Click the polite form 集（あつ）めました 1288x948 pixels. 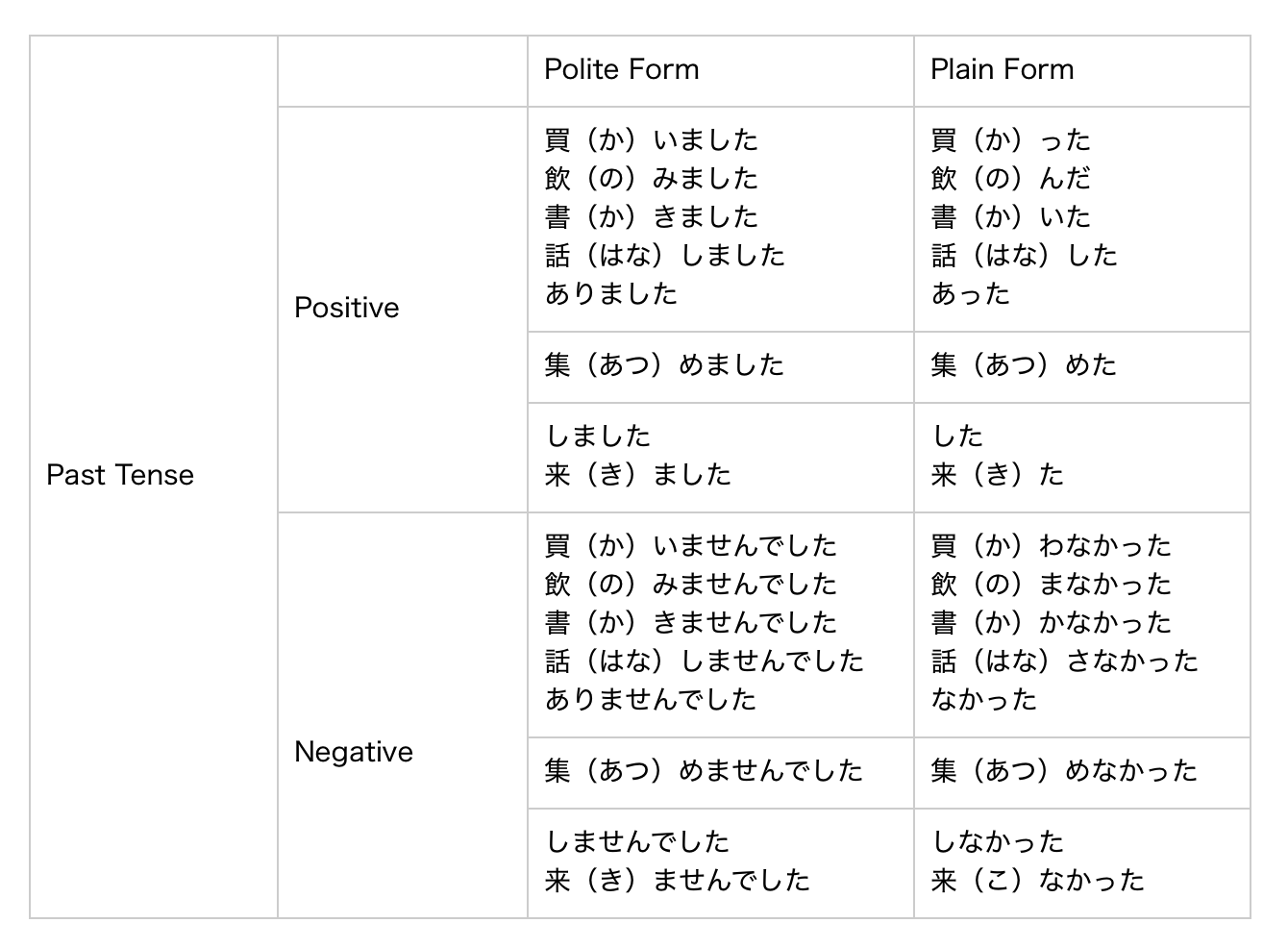click(664, 365)
